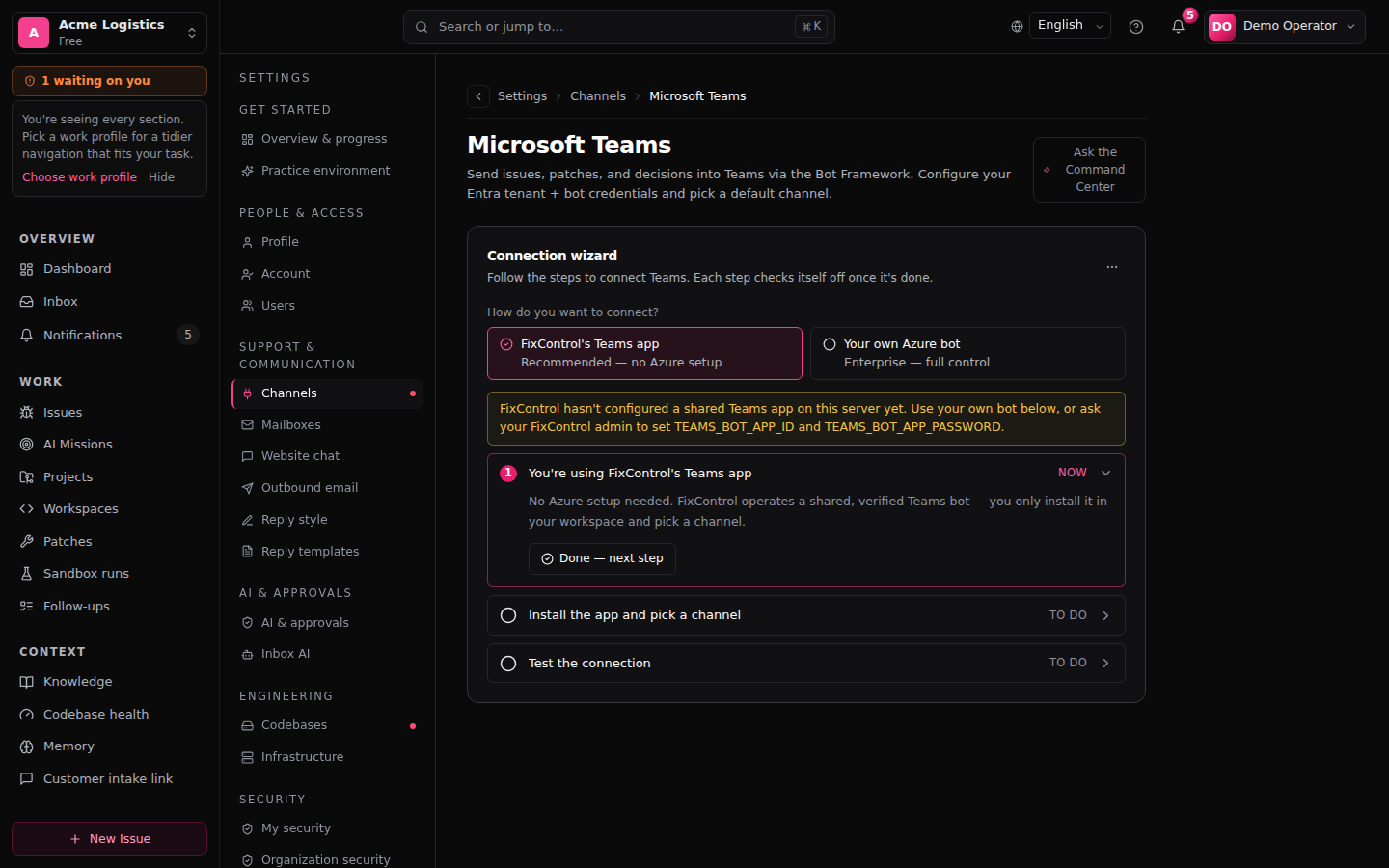Click the Patches wrench icon

[x=27, y=542]
